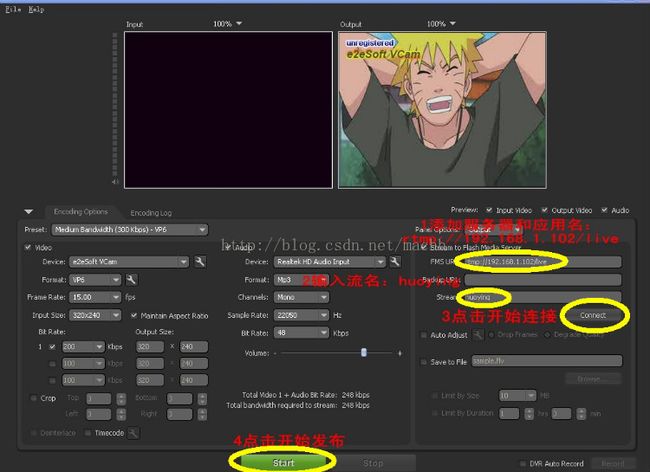Switch to the Encoding Log tab
650x472 pixels.
[151, 213]
